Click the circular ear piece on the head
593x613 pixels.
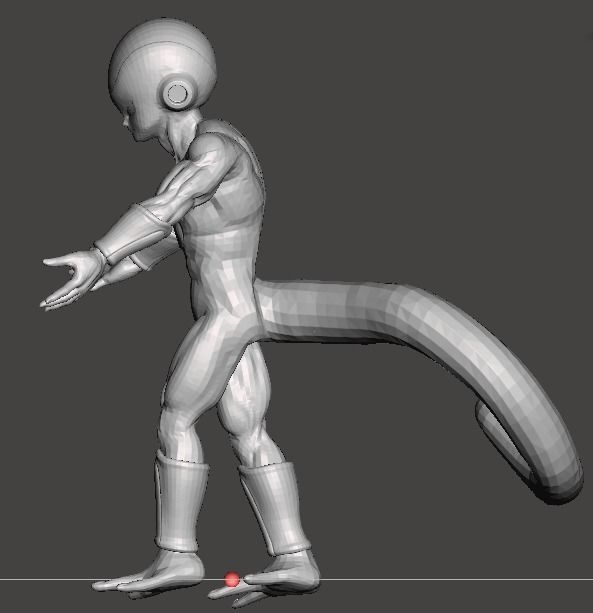(x=179, y=93)
